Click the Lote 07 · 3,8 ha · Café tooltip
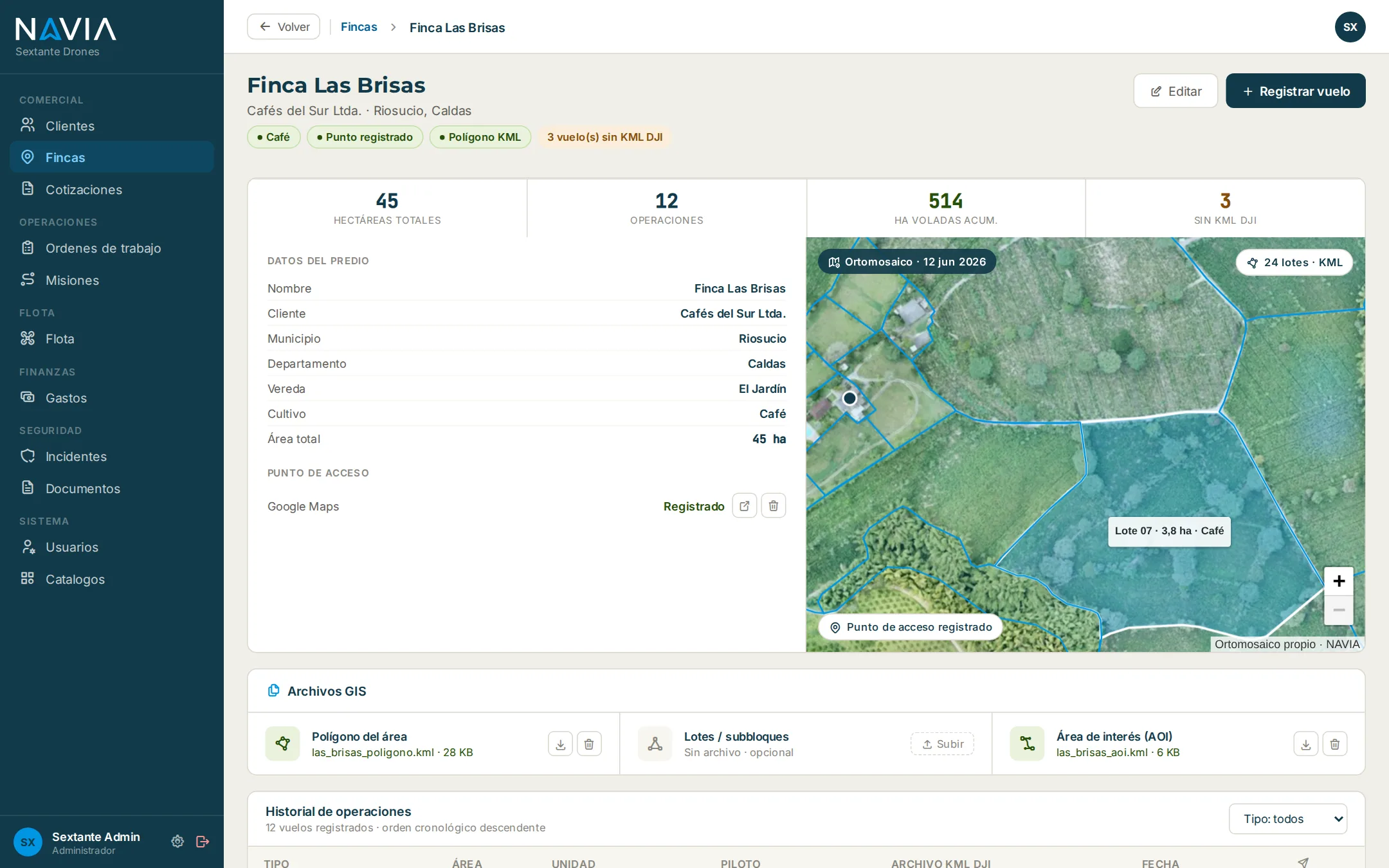This screenshot has width=1389, height=868. click(1169, 531)
